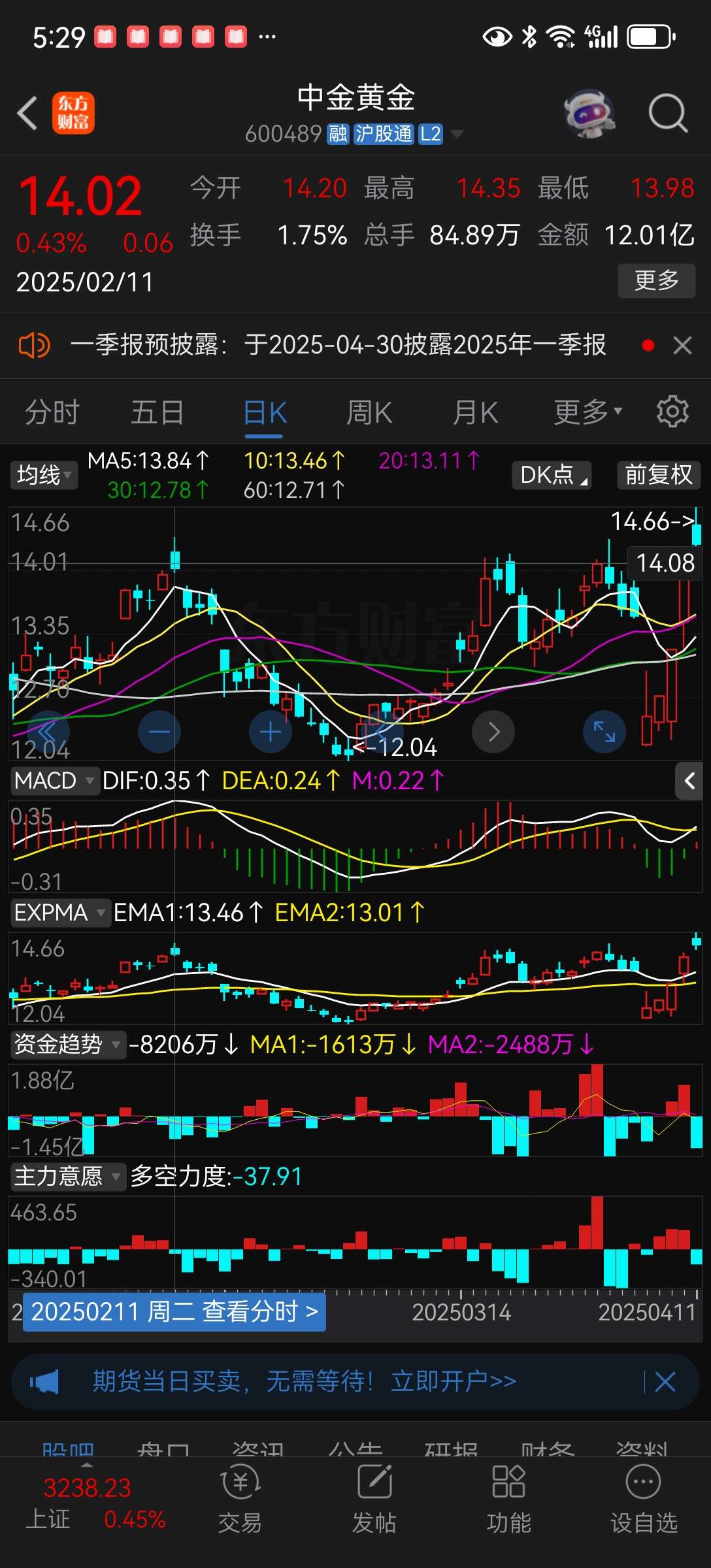This screenshot has width=711, height=1568.
Task: Open 主力意愿 indicator dropdown
Action: [x=67, y=1176]
